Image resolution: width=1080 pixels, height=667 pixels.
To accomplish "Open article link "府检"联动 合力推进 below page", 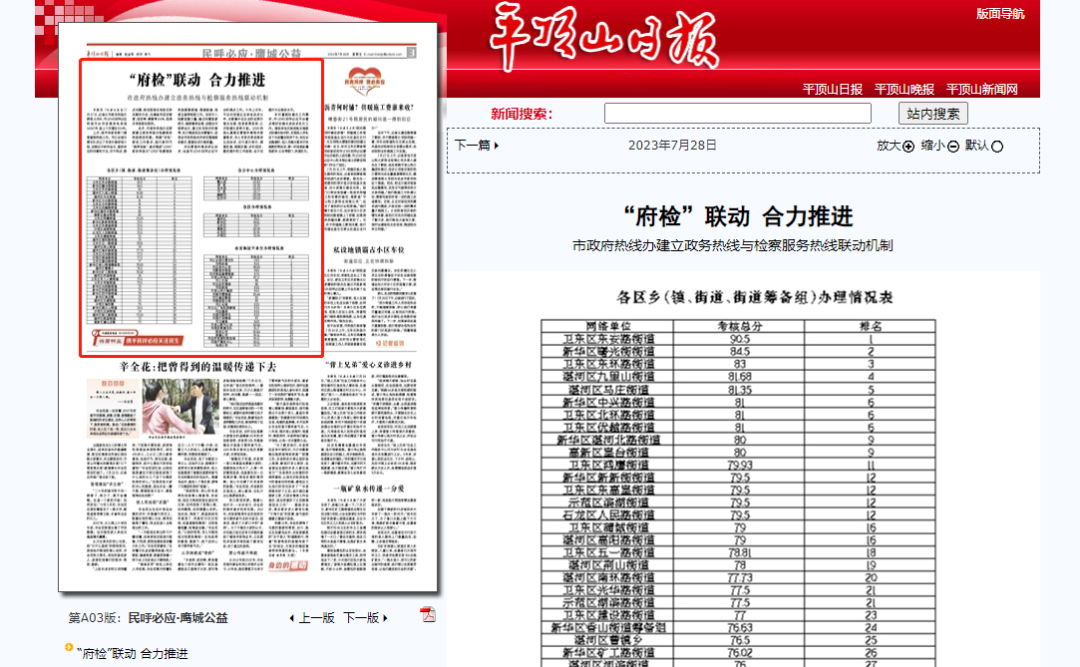I will coord(132,653).
